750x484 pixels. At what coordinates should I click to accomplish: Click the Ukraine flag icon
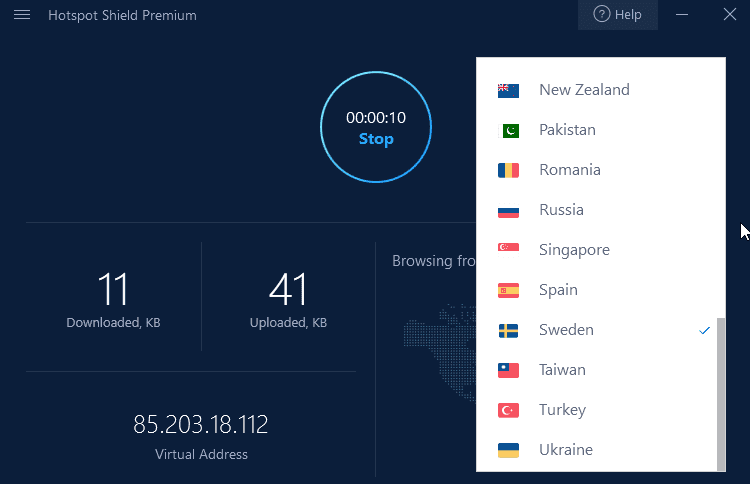508,450
